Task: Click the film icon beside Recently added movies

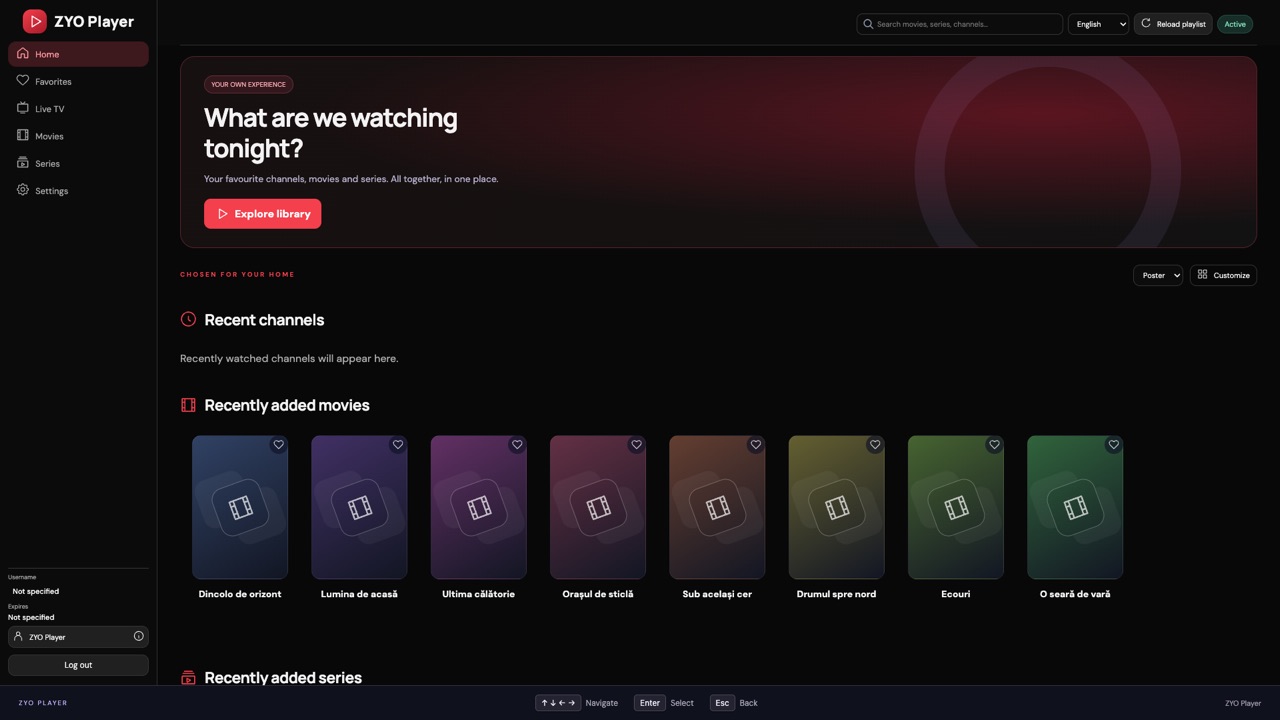Action: coord(188,405)
